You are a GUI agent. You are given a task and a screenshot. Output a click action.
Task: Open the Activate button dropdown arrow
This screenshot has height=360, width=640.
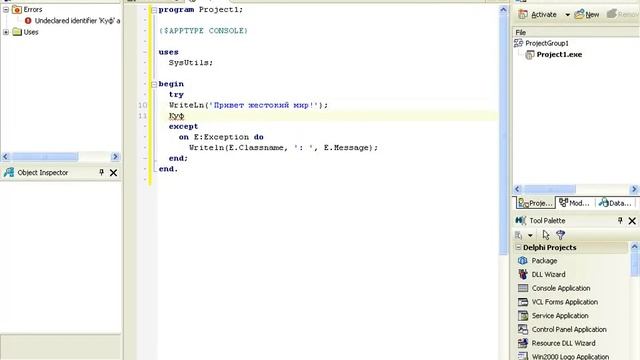coord(567,15)
